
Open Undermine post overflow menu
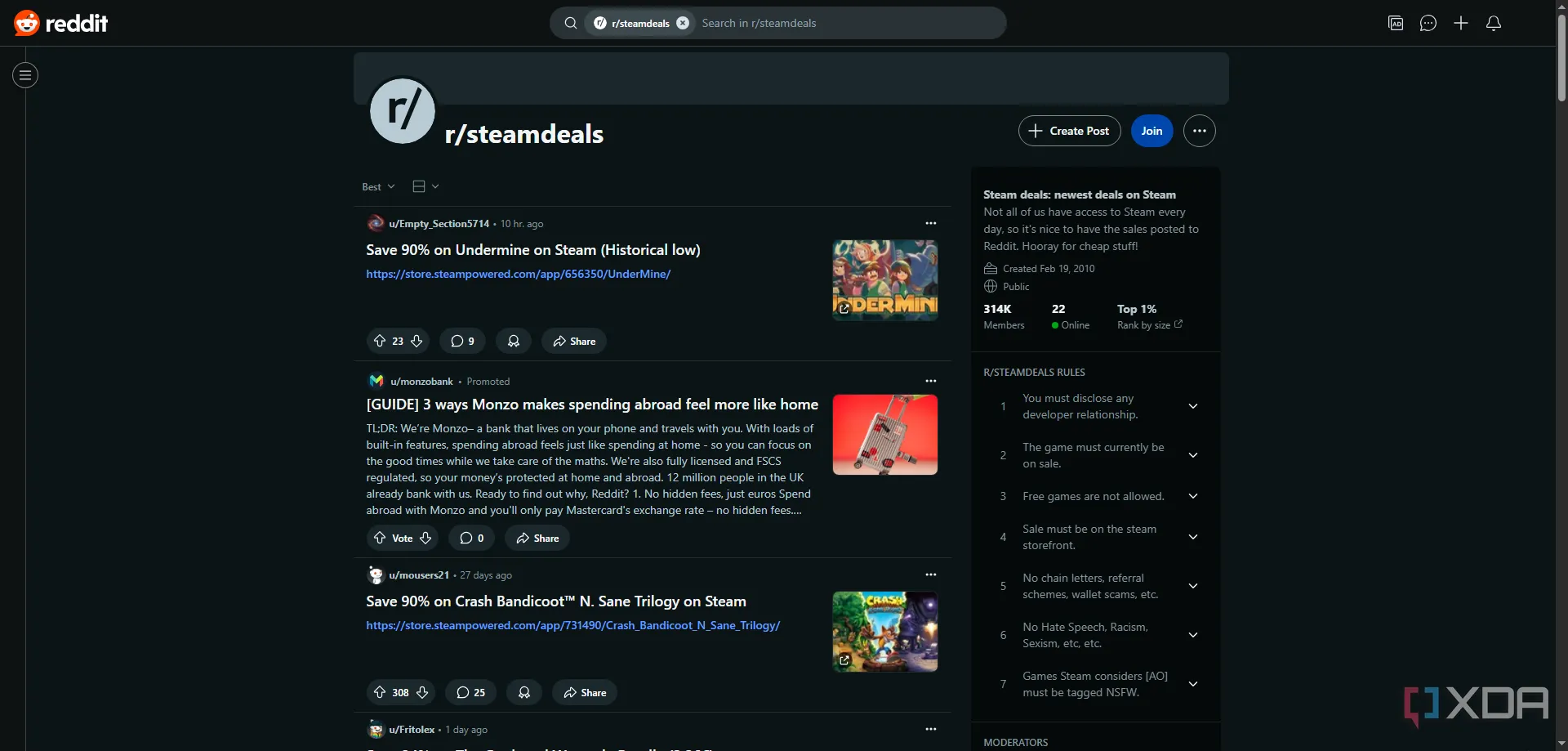coord(930,223)
